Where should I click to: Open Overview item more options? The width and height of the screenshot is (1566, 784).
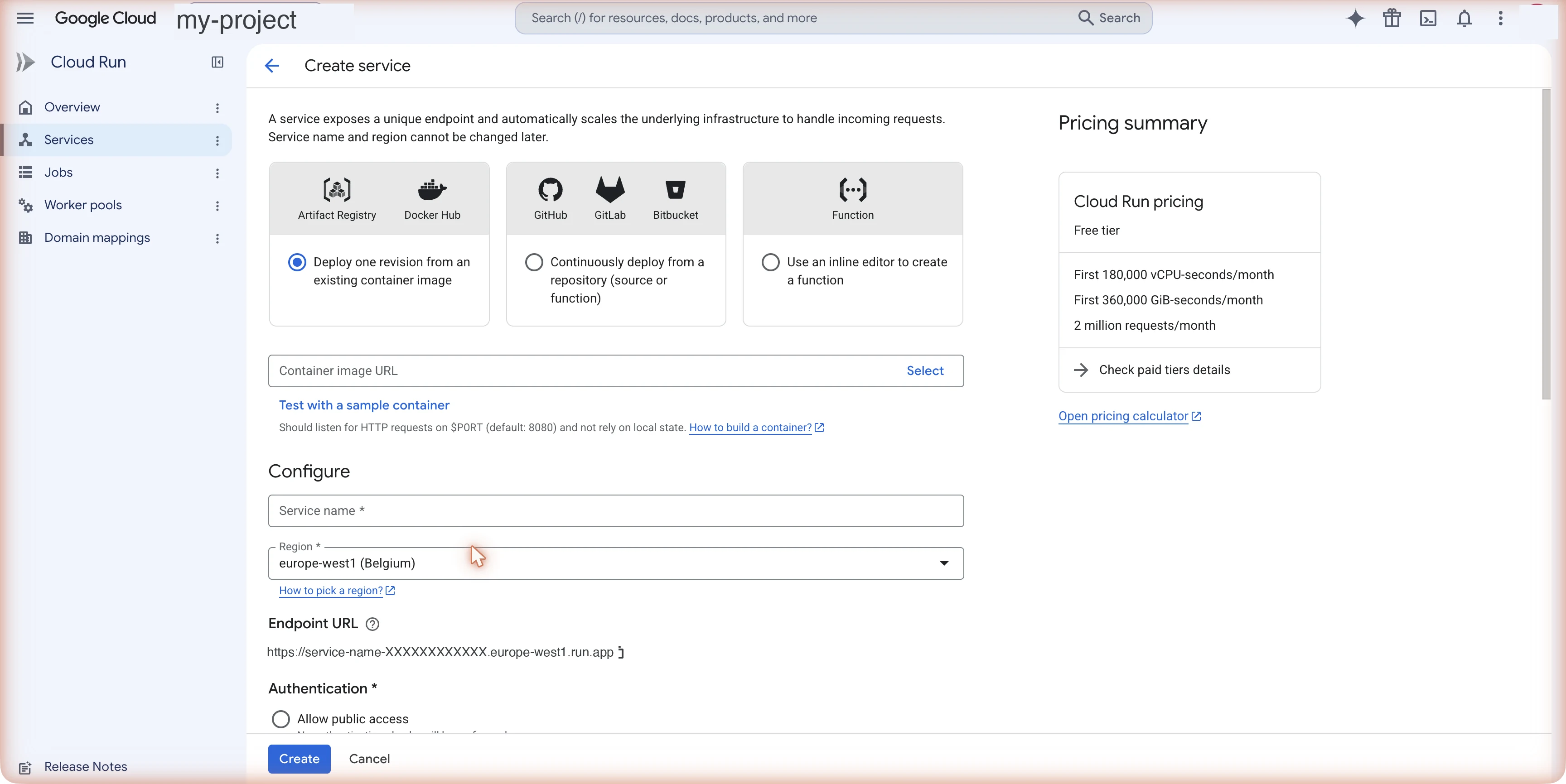point(217,108)
